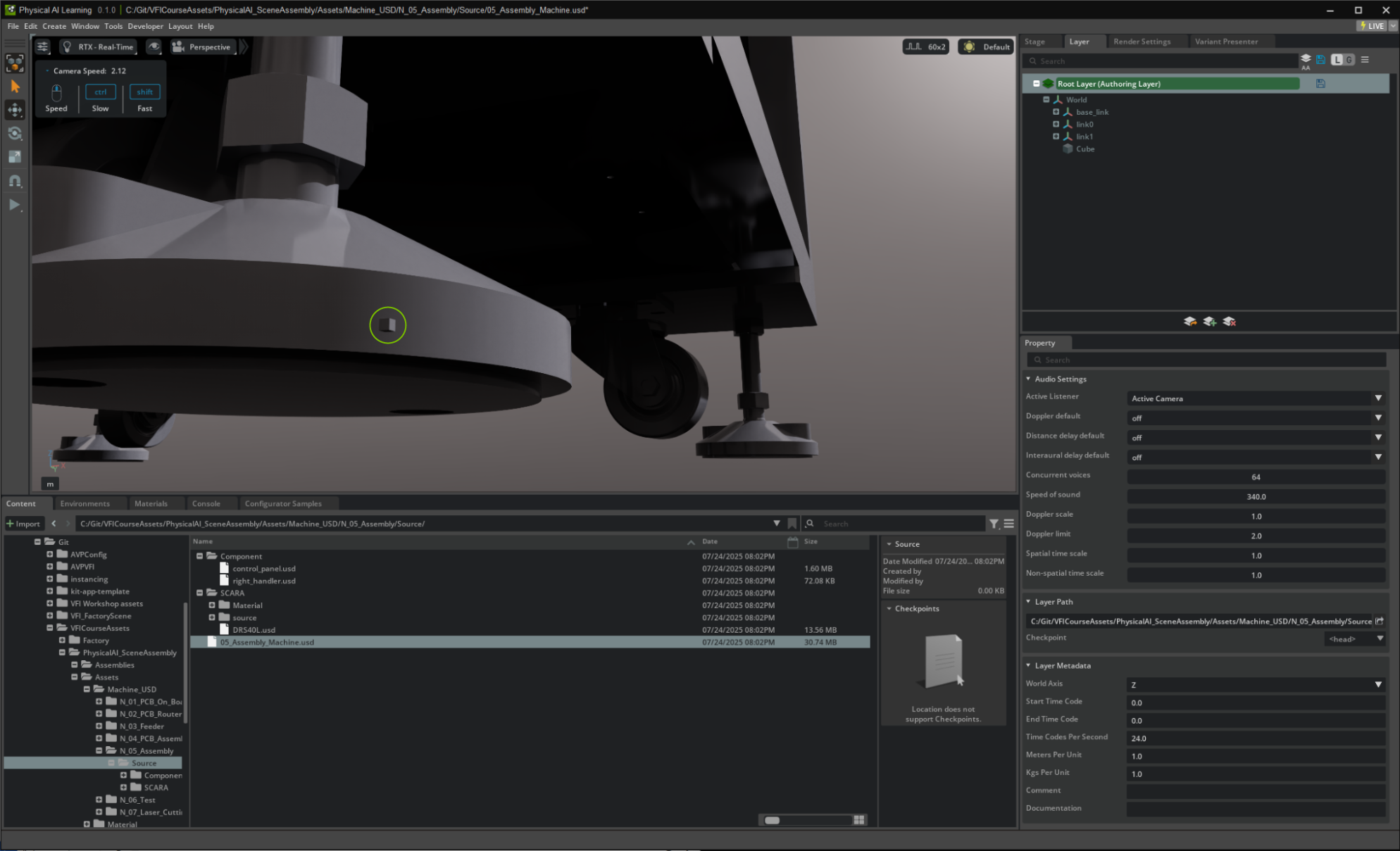
Task: Click the Speed of sound value field
Action: tap(1256, 497)
